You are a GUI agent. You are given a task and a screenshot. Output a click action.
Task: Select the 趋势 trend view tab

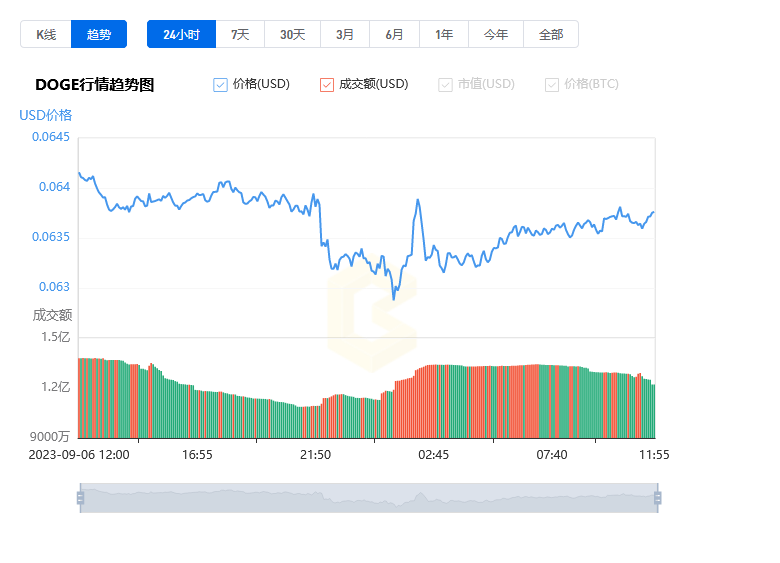tap(99, 34)
